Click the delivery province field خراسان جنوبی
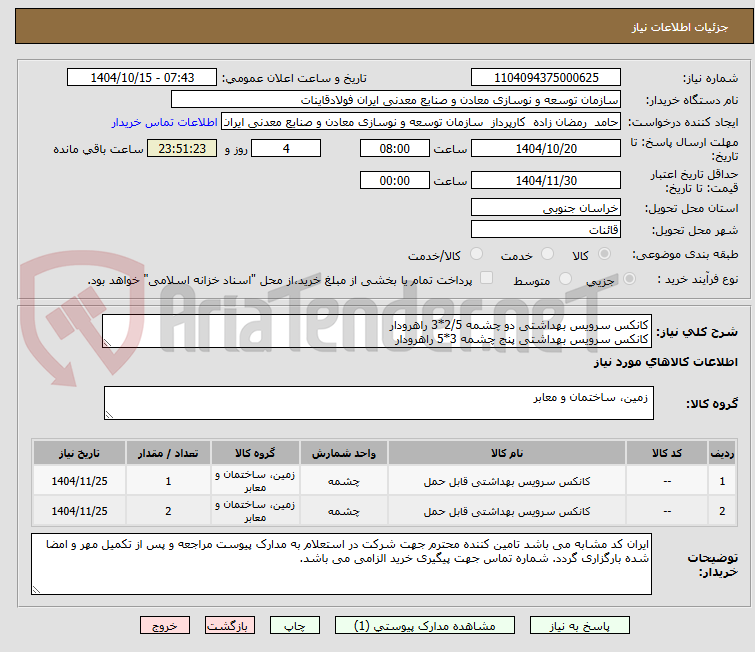The width and height of the screenshot is (755, 652). point(546,208)
